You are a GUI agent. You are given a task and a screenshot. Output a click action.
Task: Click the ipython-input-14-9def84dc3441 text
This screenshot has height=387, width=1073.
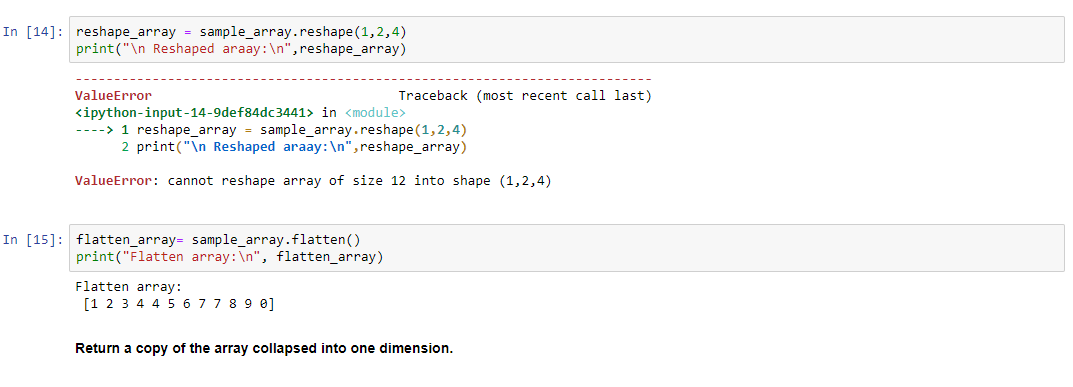(194, 113)
